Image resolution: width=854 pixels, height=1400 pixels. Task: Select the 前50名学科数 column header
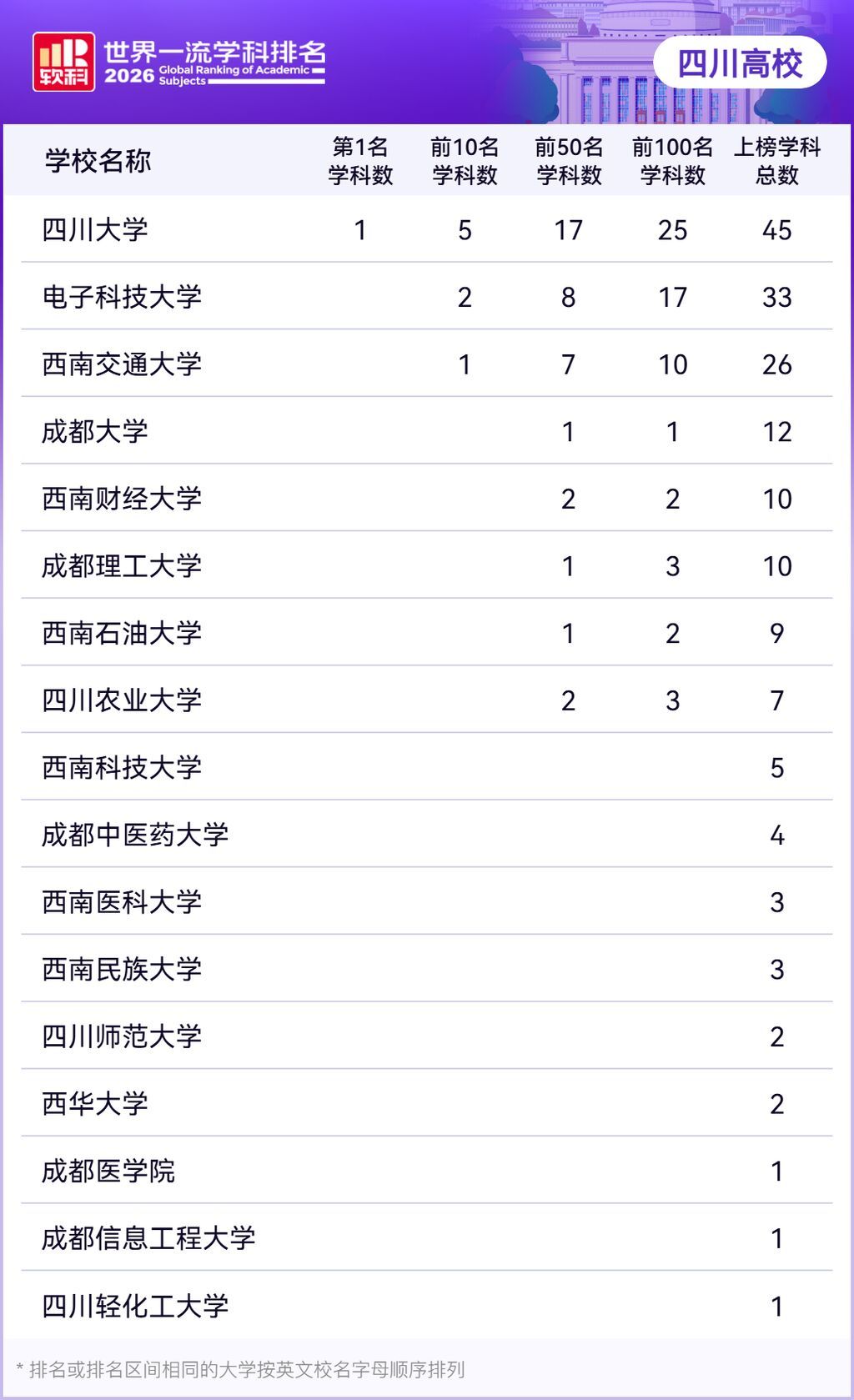(x=569, y=161)
